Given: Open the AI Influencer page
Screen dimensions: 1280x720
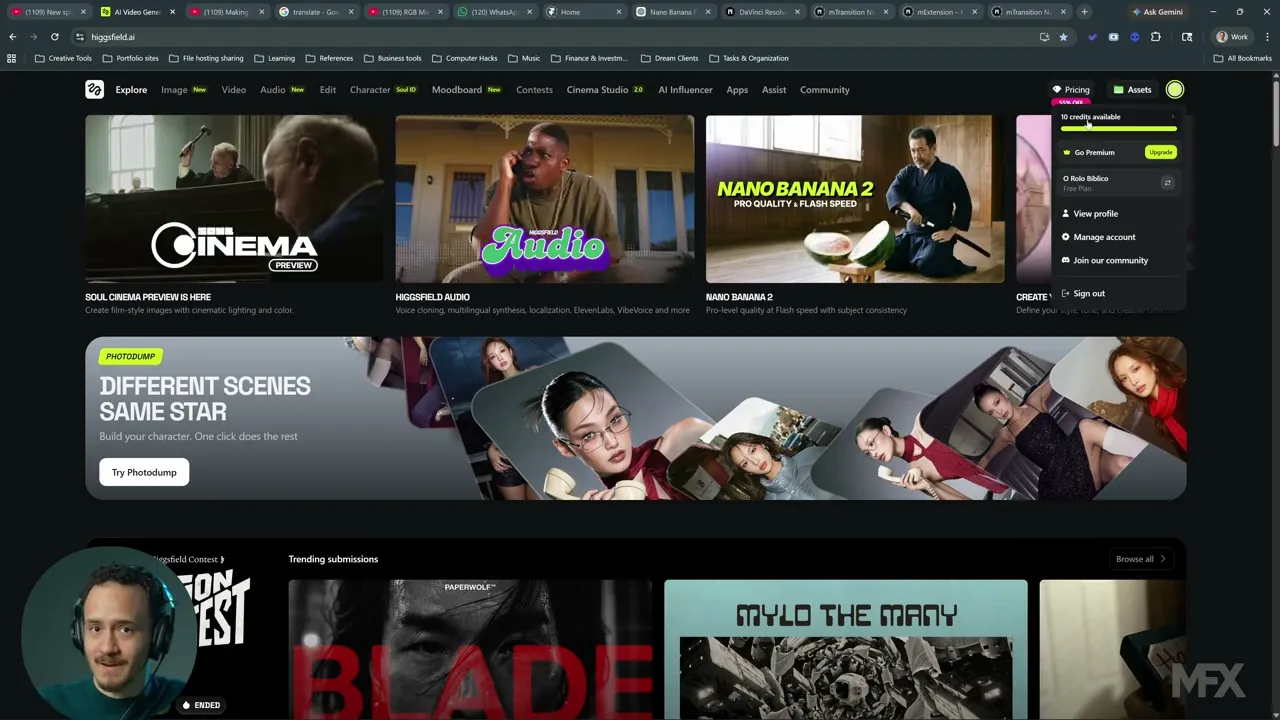Looking at the screenshot, I should pyautogui.click(x=685, y=90).
